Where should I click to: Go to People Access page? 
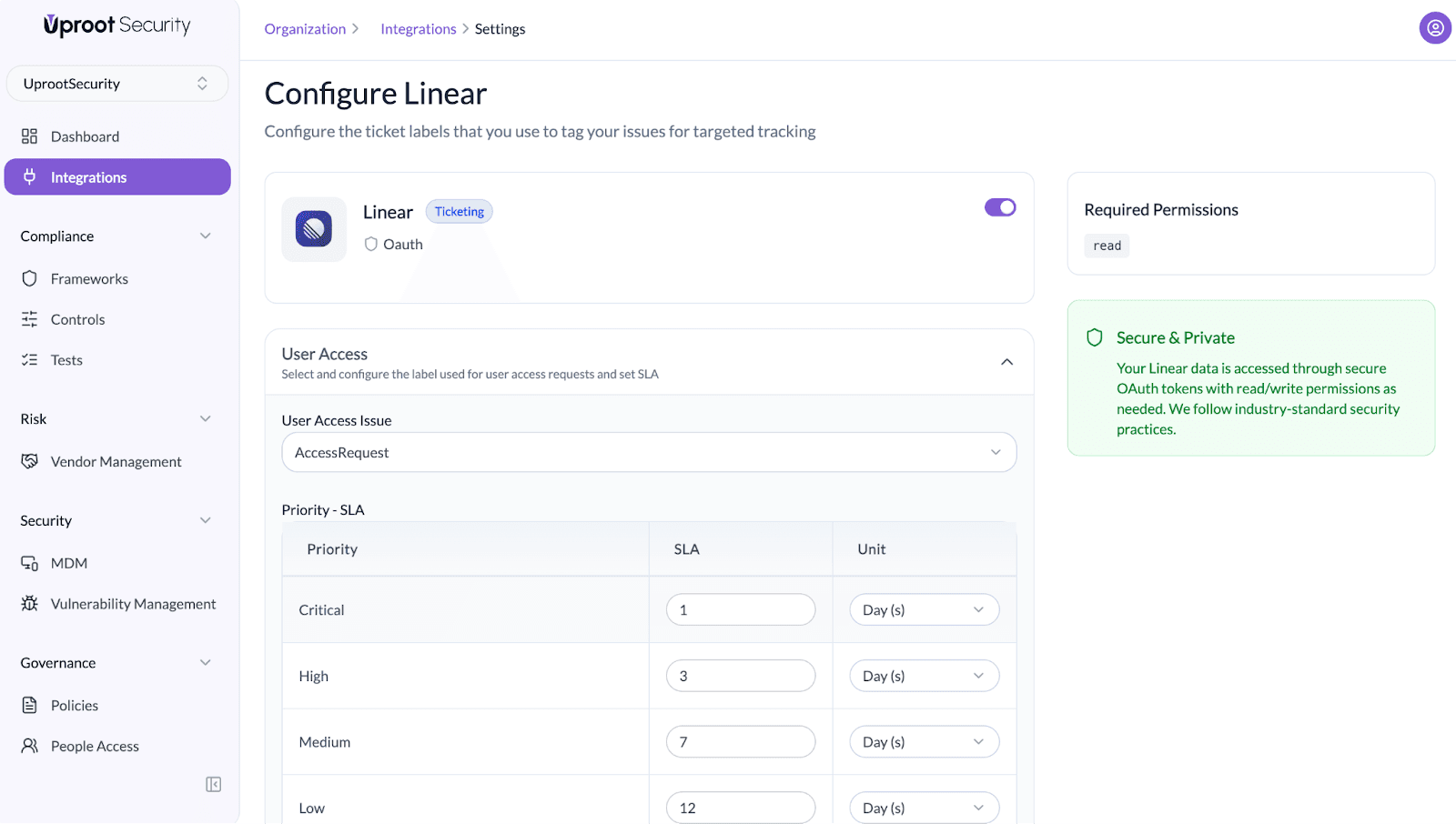(95, 746)
